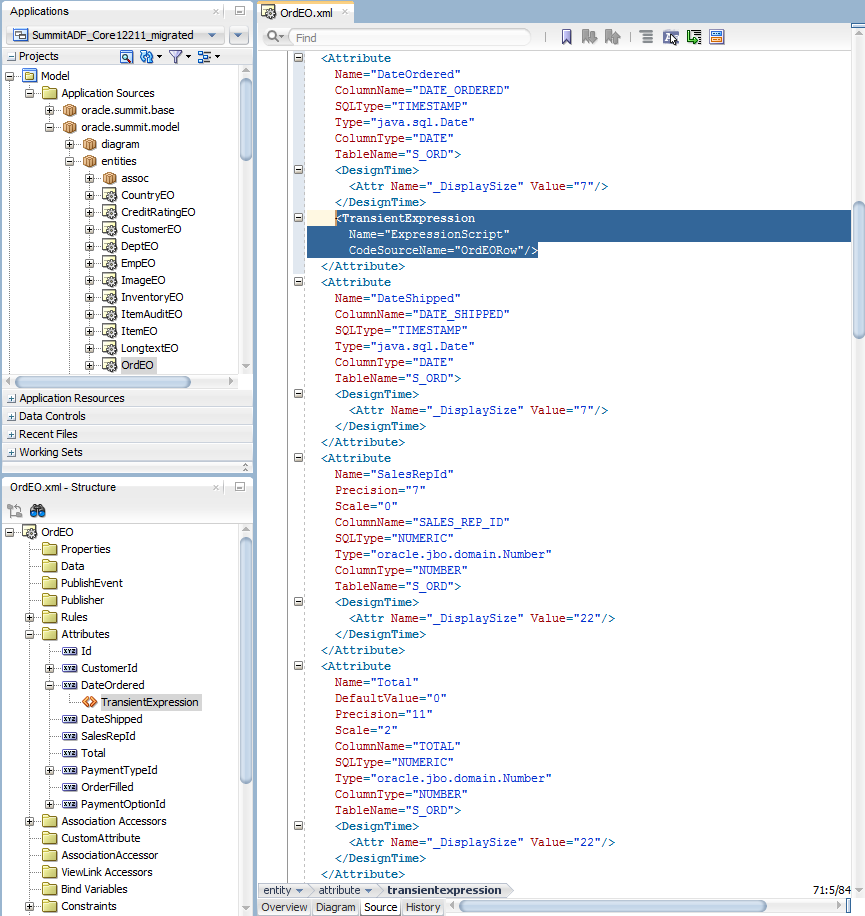Select InventoryEO in the entities list
This screenshot has height=916, width=865.
click(x=152, y=297)
